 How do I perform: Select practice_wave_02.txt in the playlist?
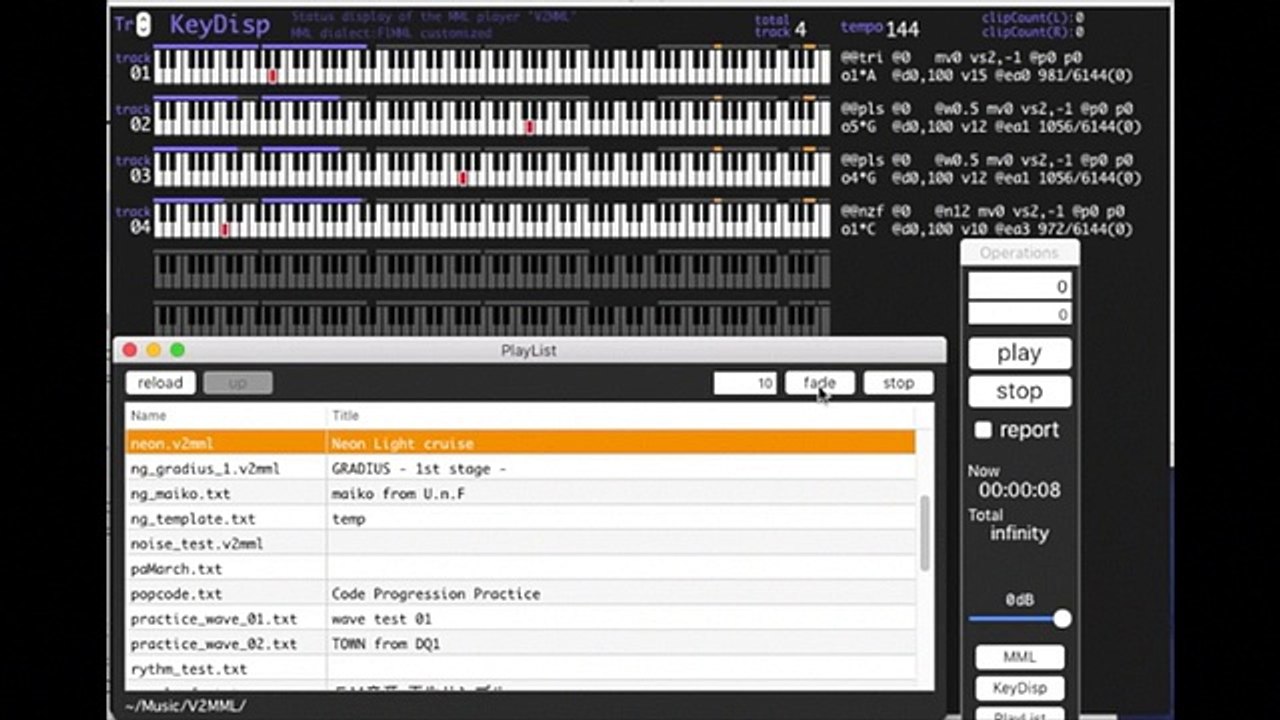click(520, 643)
